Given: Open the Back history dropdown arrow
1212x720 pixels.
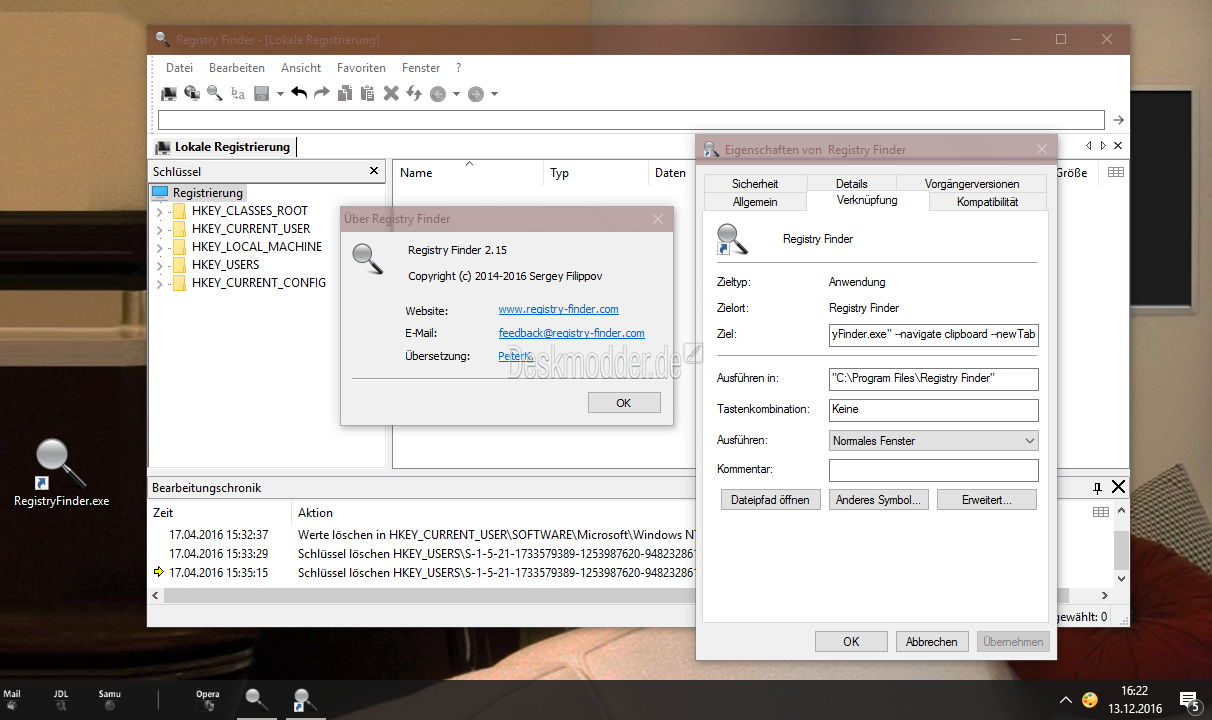Looking at the screenshot, I should coord(456,94).
